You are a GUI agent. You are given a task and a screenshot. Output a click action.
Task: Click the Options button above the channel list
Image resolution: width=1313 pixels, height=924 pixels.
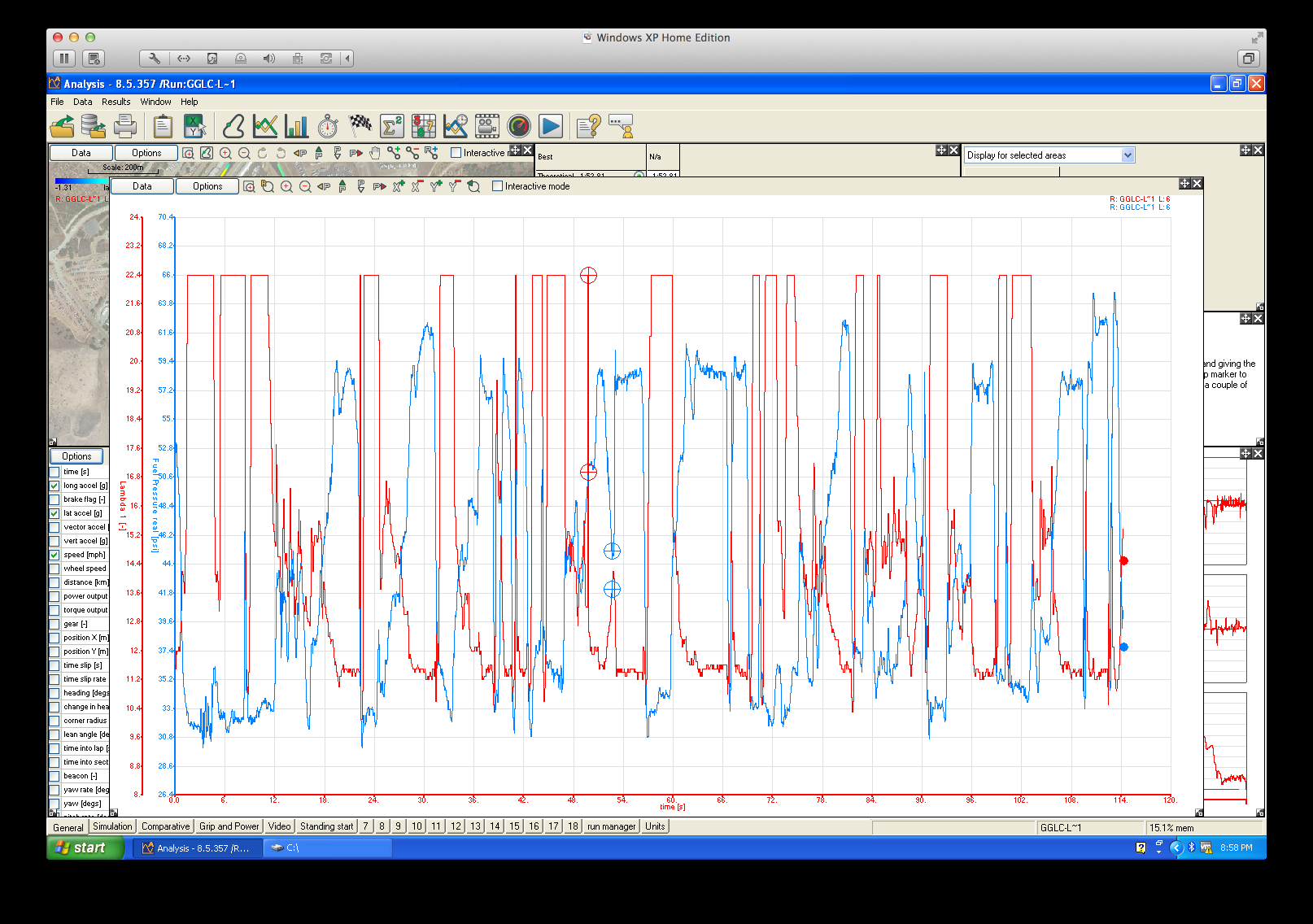click(76, 456)
